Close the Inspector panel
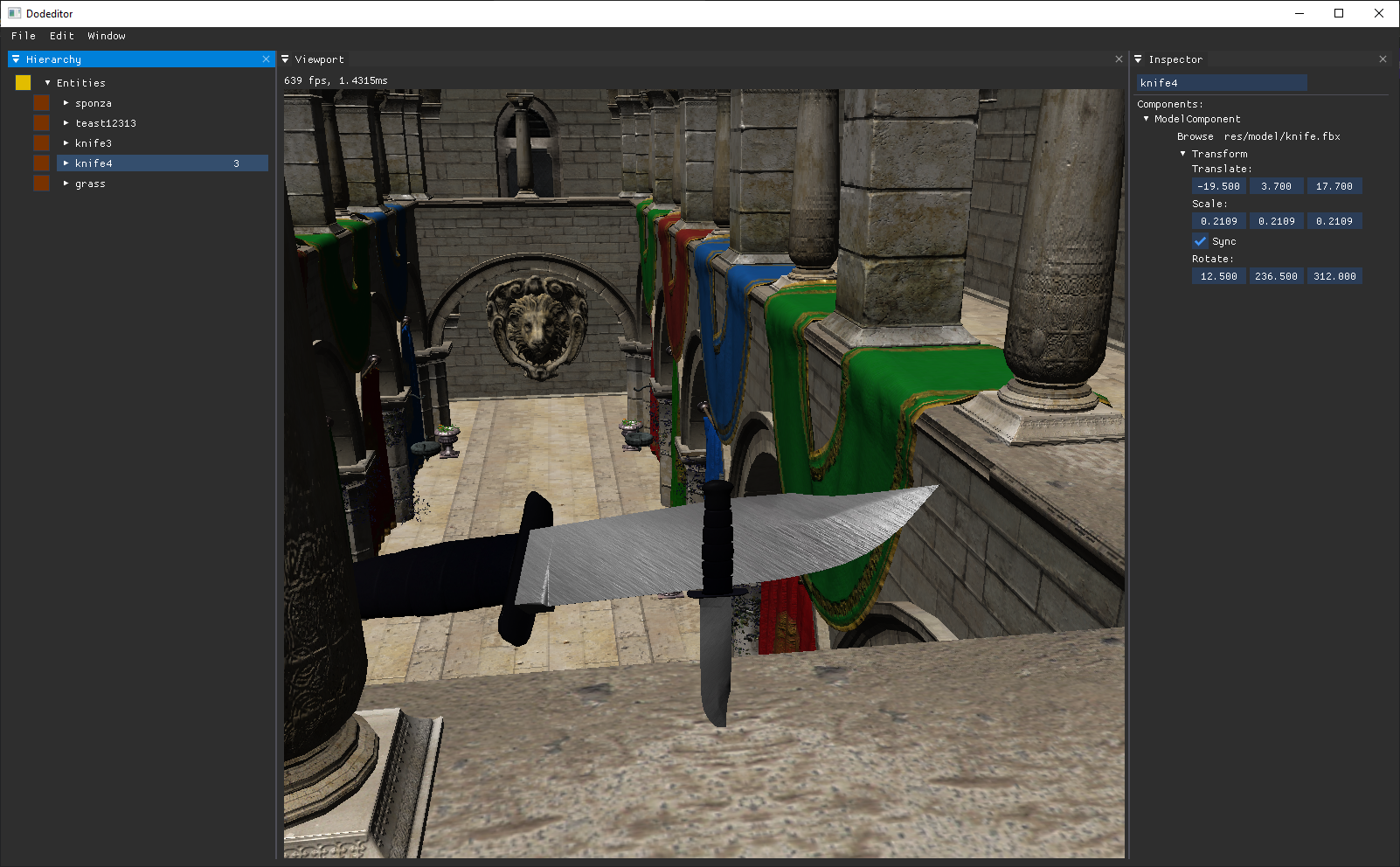 (1383, 59)
